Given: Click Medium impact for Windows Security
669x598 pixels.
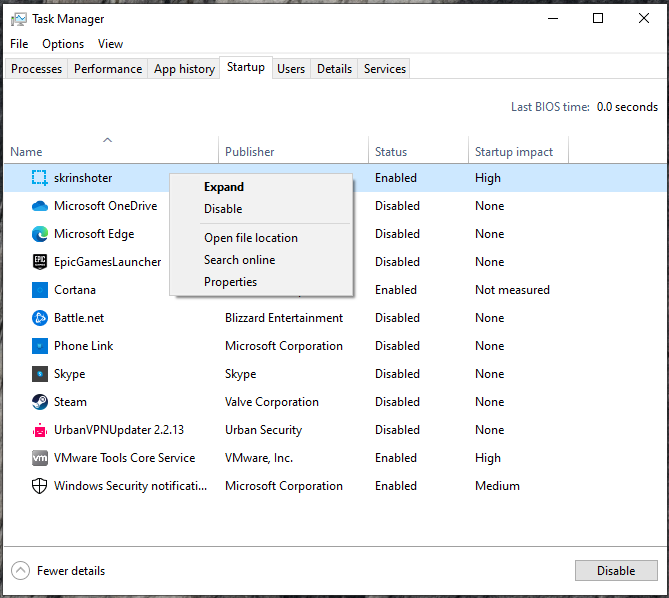Looking at the screenshot, I should (497, 486).
